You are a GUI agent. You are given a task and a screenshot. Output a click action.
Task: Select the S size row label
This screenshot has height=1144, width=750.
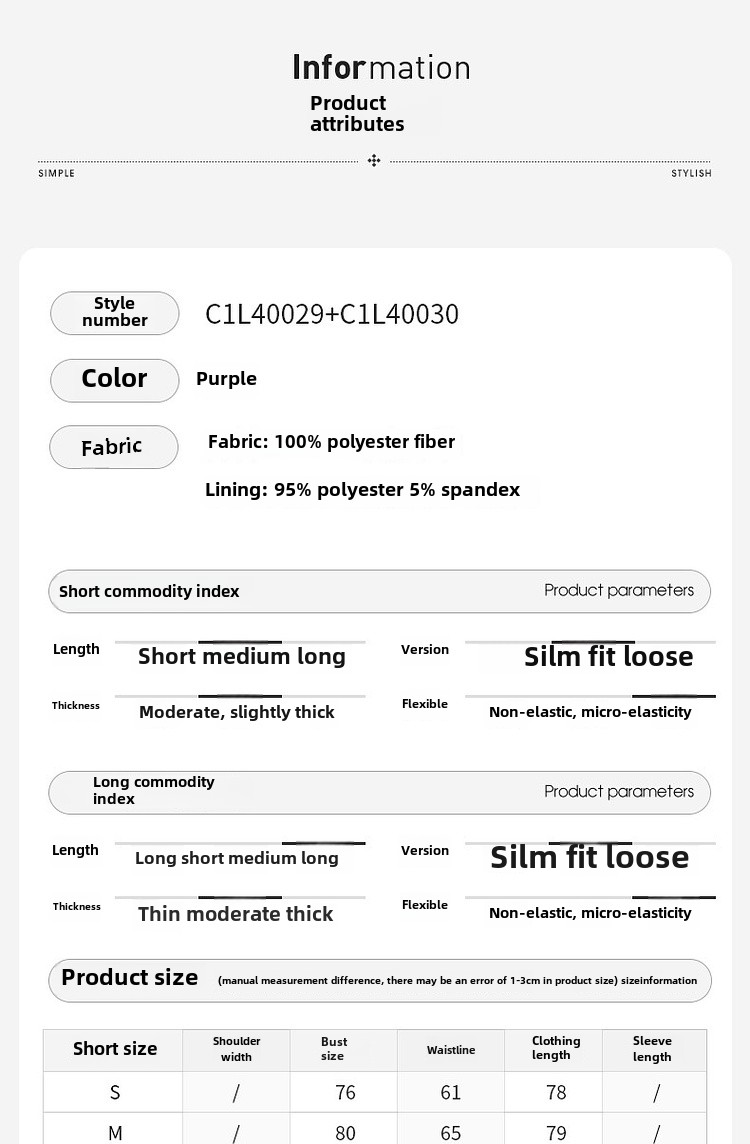(x=115, y=1093)
